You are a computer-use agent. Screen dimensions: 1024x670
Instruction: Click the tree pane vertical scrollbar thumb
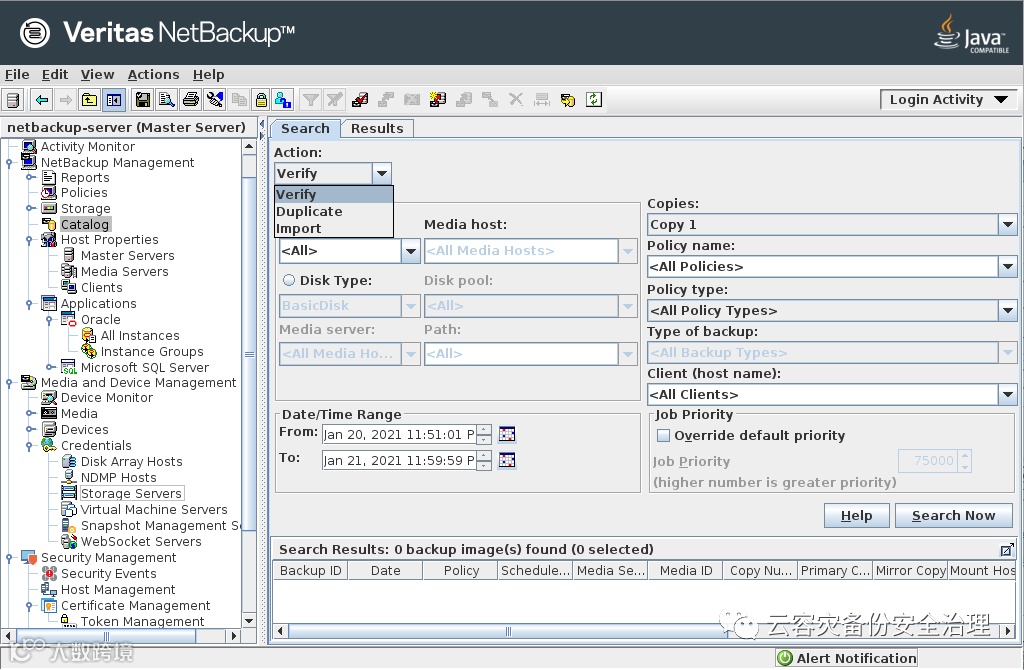pyautogui.click(x=249, y=353)
